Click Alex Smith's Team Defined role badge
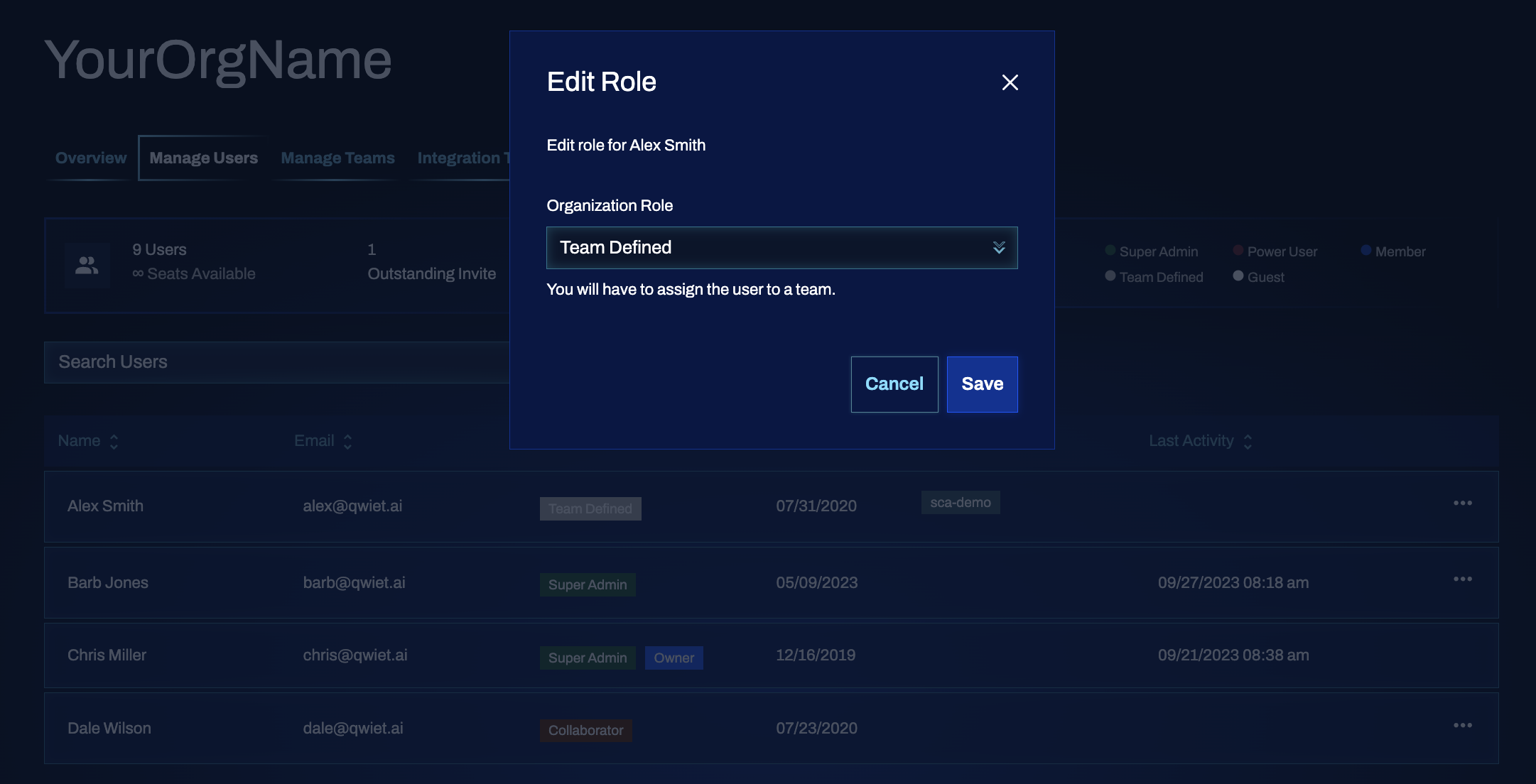1536x784 pixels. [590, 508]
